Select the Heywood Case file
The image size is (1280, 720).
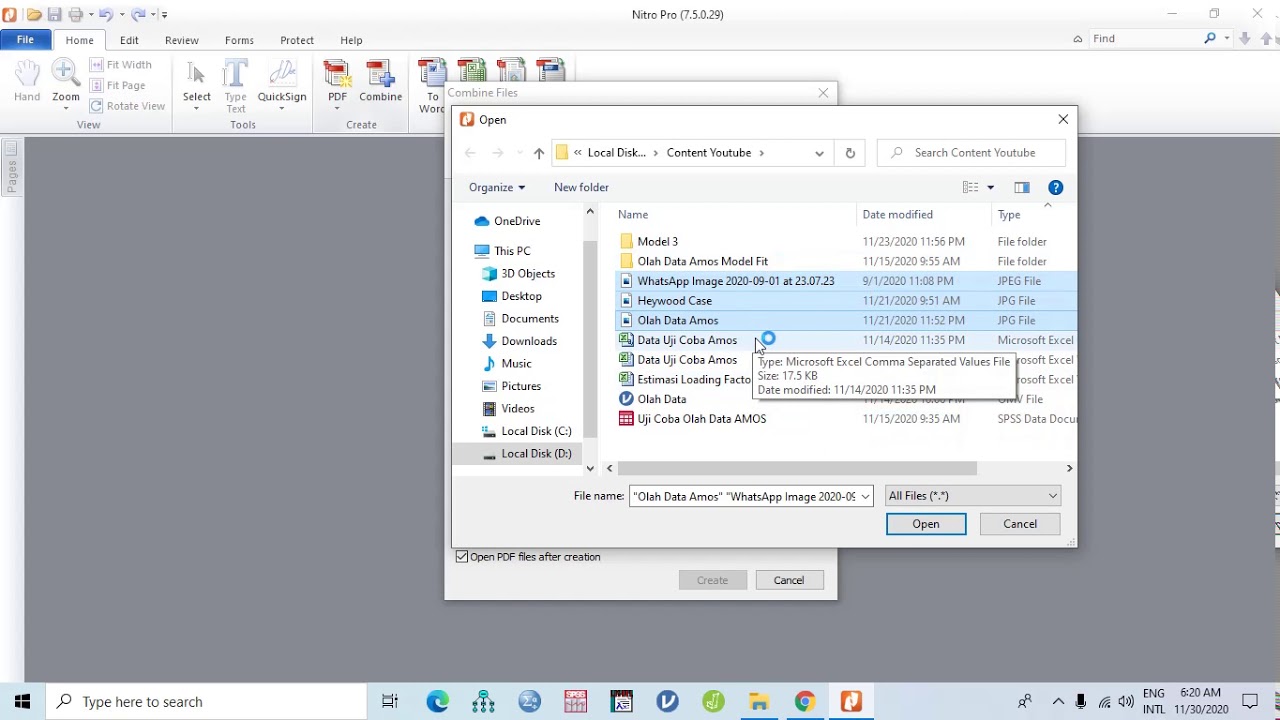pos(845,300)
